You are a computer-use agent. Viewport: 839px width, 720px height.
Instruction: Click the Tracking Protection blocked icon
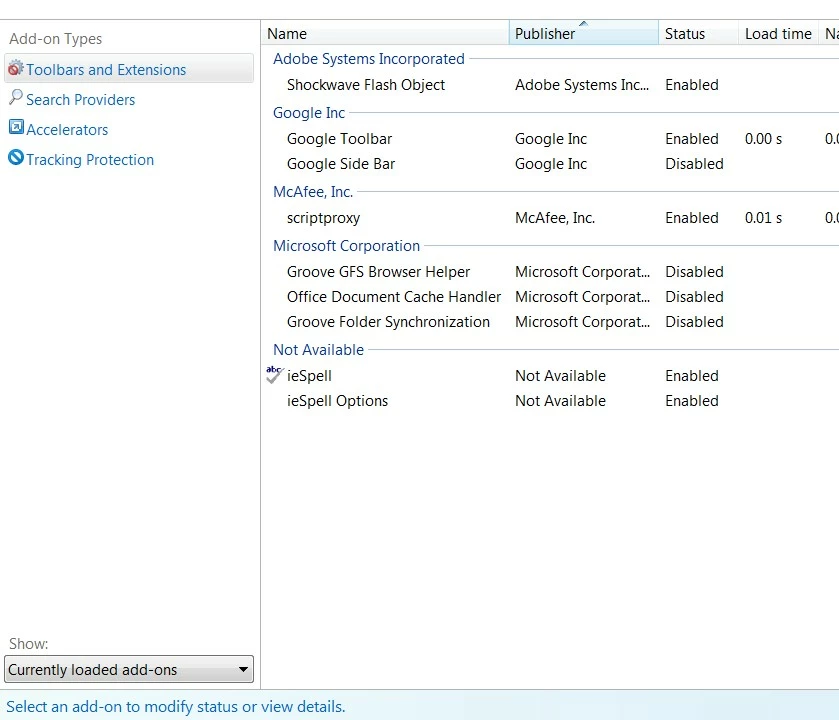[x=15, y=158]
